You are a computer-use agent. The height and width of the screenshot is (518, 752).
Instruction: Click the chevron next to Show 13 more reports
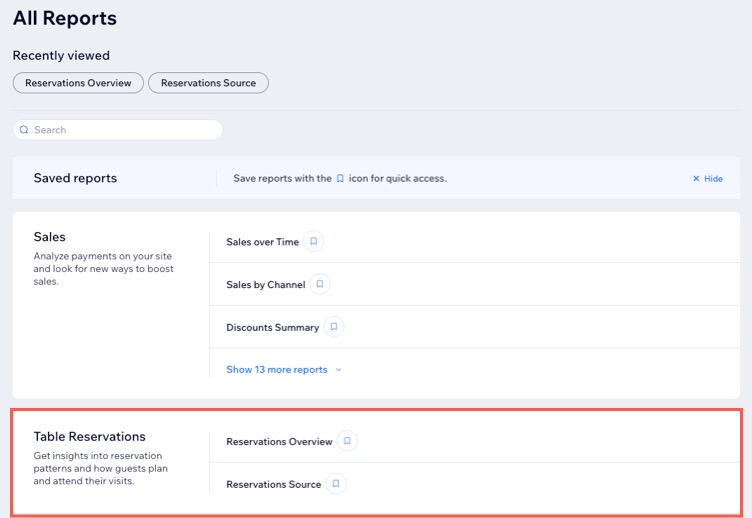point(339,370)
